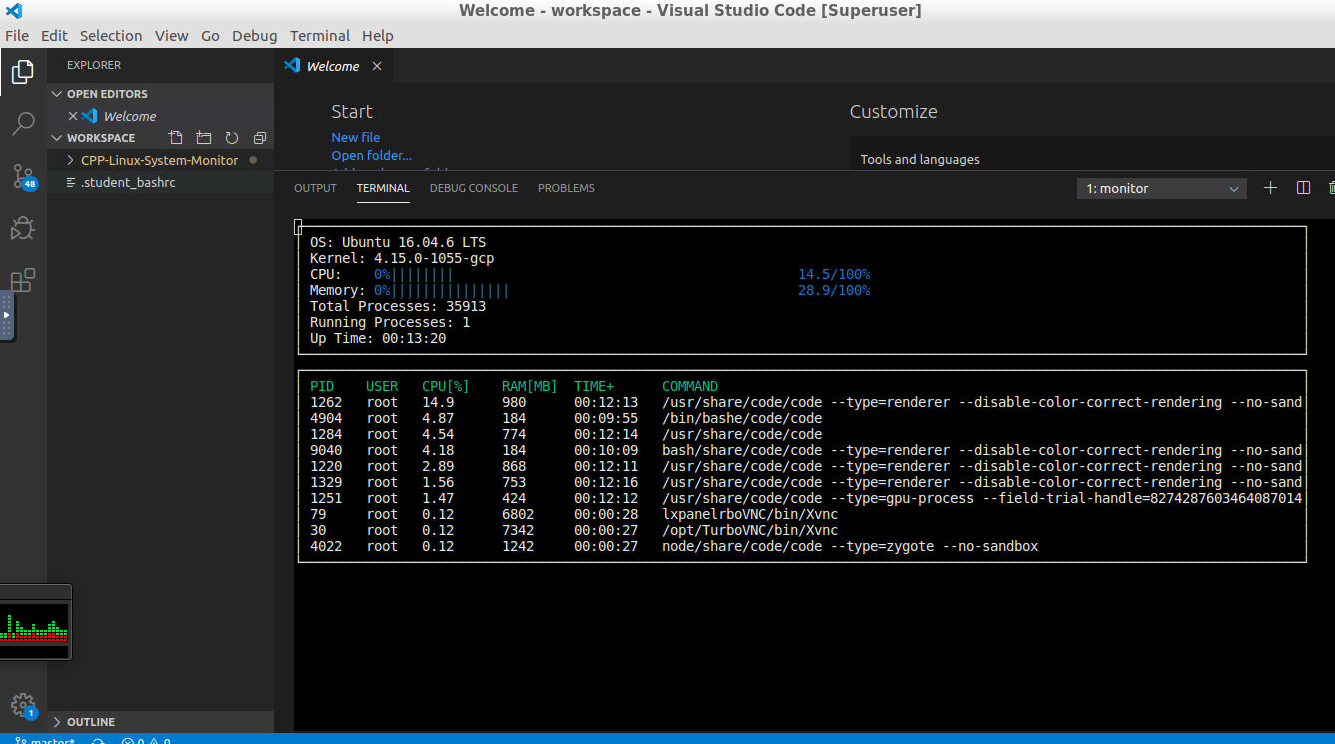Viewport: 1335px width, 744px height.
Task: Switch to the Debug Console tab
Action: coord(474,188)
